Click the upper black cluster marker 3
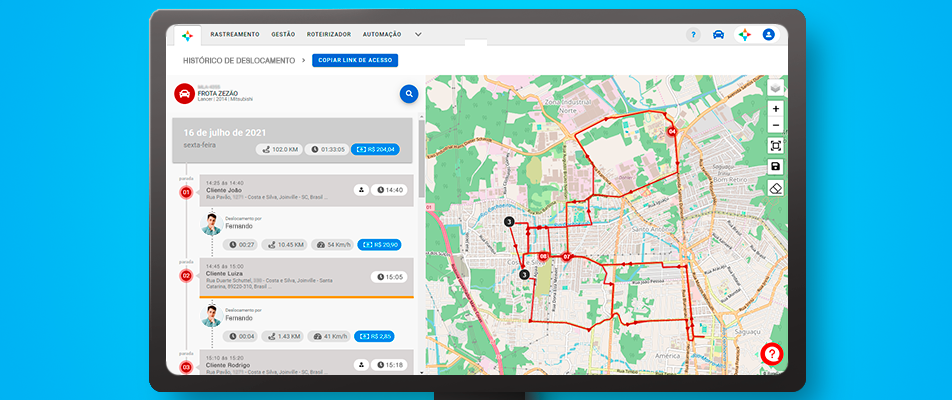The image size is (952, 400). pyautogui.click(x=509, y=222)
